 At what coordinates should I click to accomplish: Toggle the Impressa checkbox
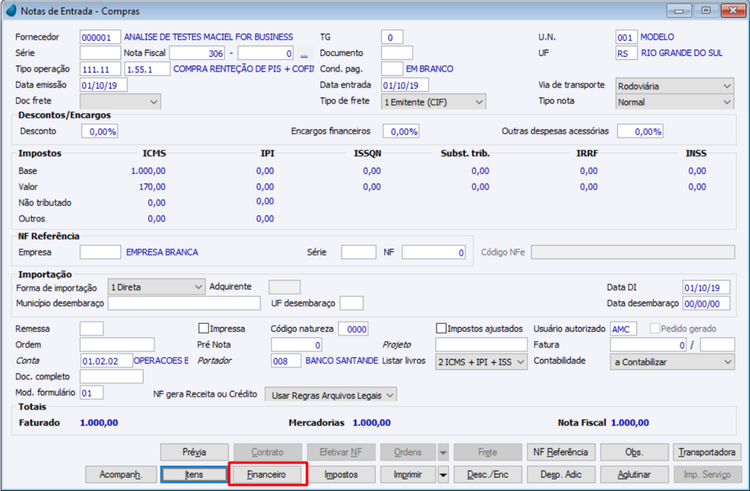(x=203, y=328)
